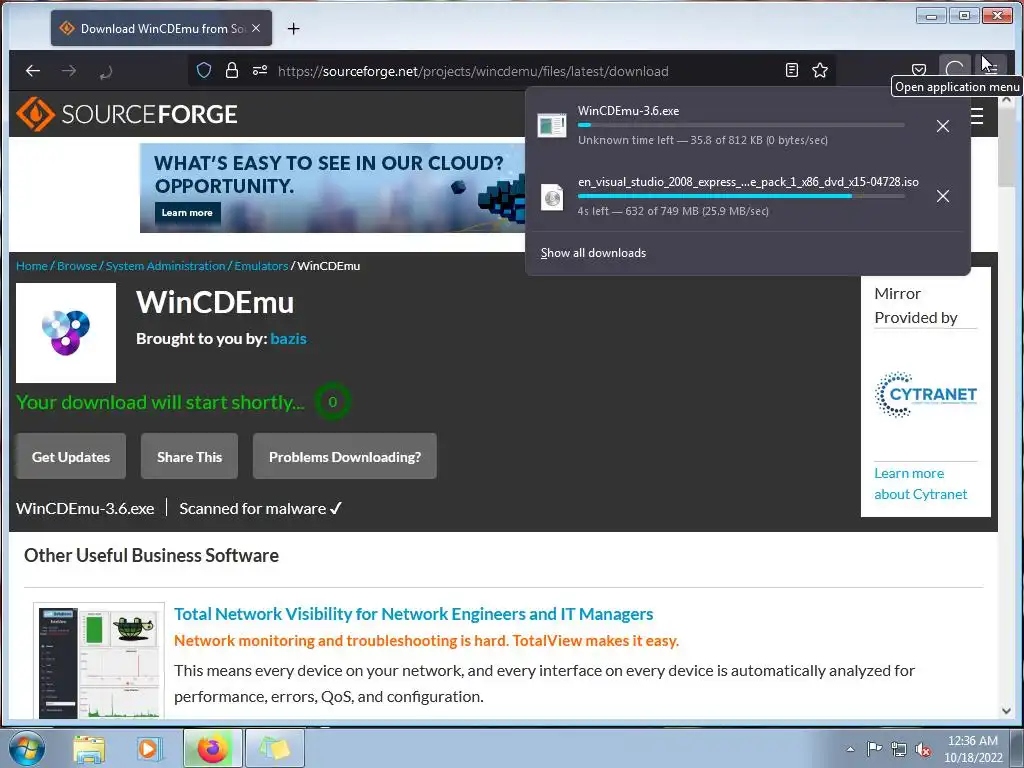Image resolution: width=1024 pixels, height=768 pixels.
Task: Open Windows Media Player from taskbar
Action: (148, 749)
